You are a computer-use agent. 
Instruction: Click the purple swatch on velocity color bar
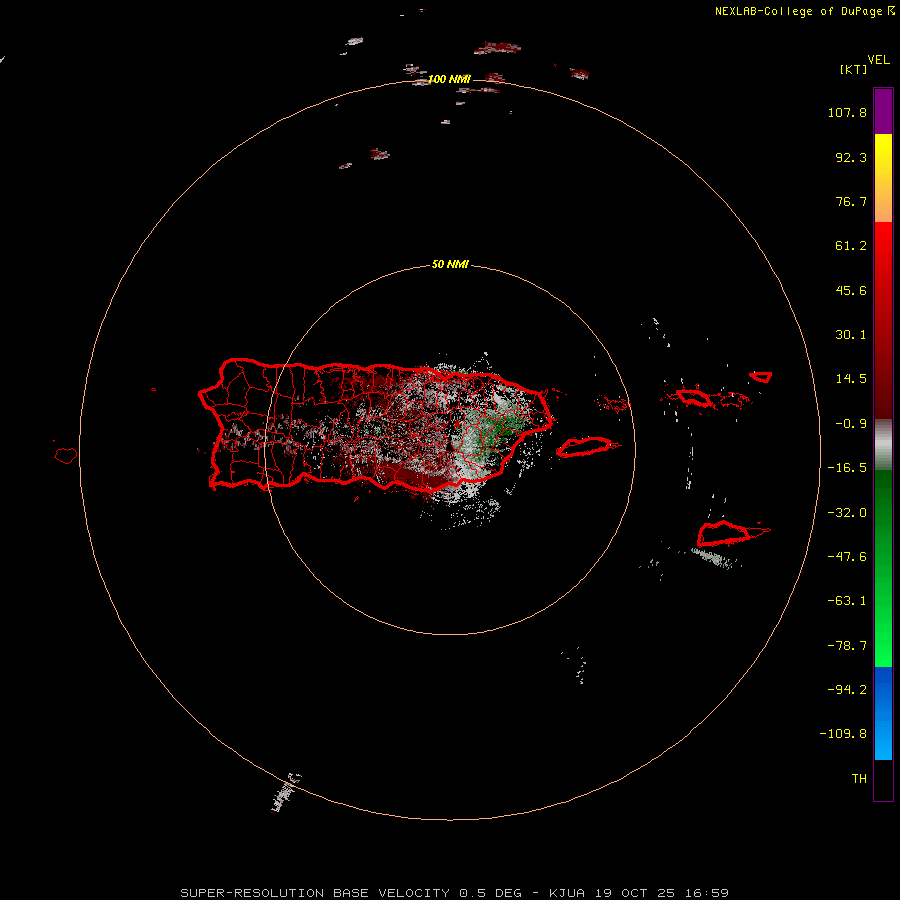pos(883,111)
